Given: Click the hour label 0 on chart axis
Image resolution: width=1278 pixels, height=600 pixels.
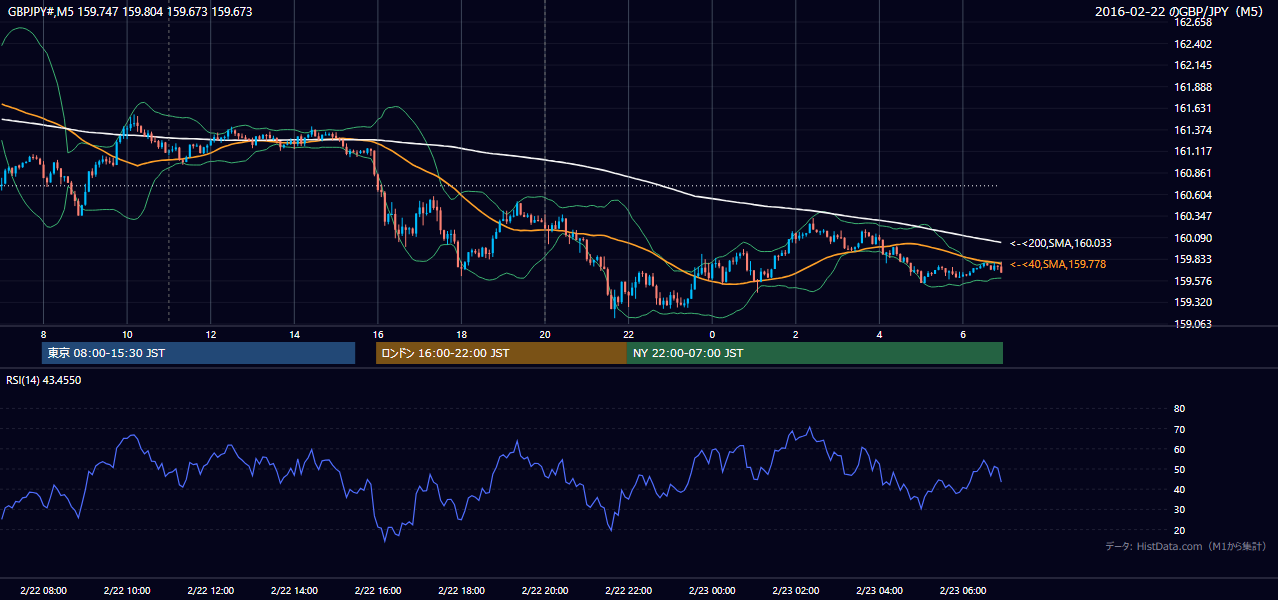Looking at the screenshot, I should [x=712, y=334].
